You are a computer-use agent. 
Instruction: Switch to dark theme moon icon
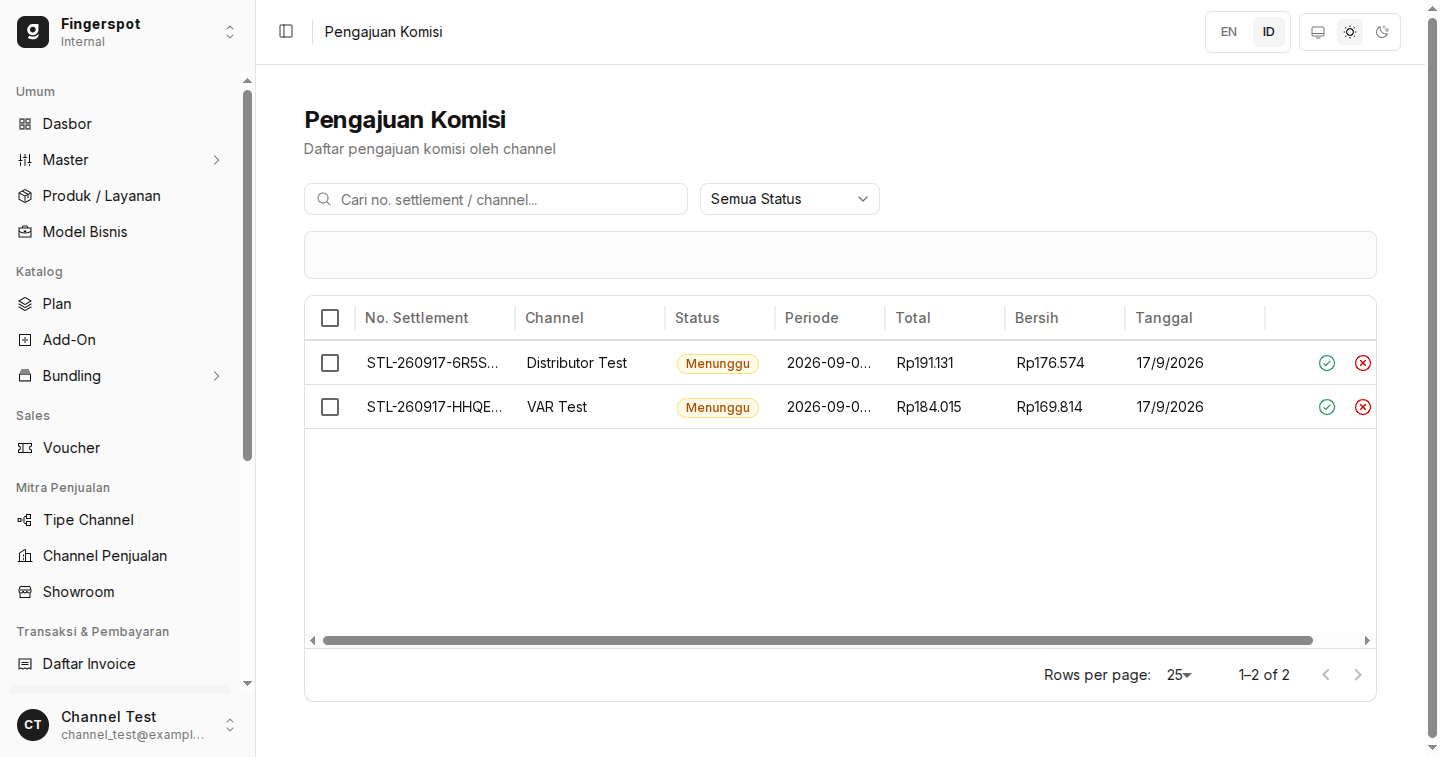(1382, 32)
